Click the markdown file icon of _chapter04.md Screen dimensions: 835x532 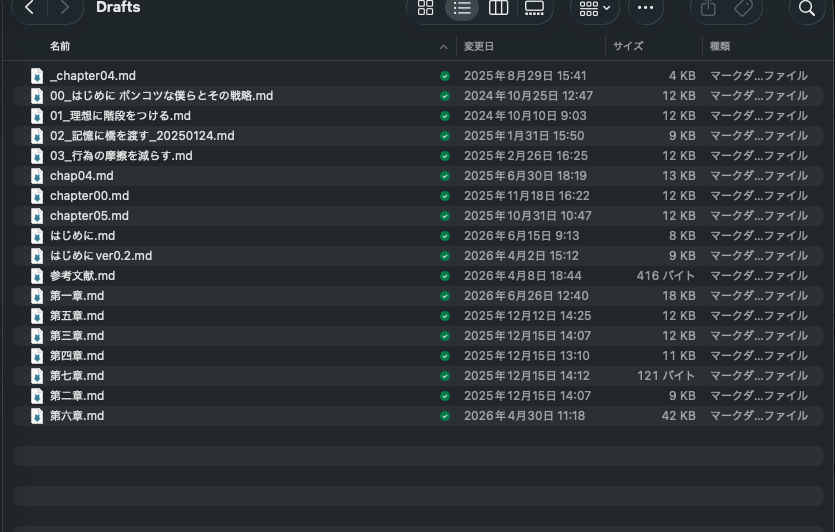point(37,76)
